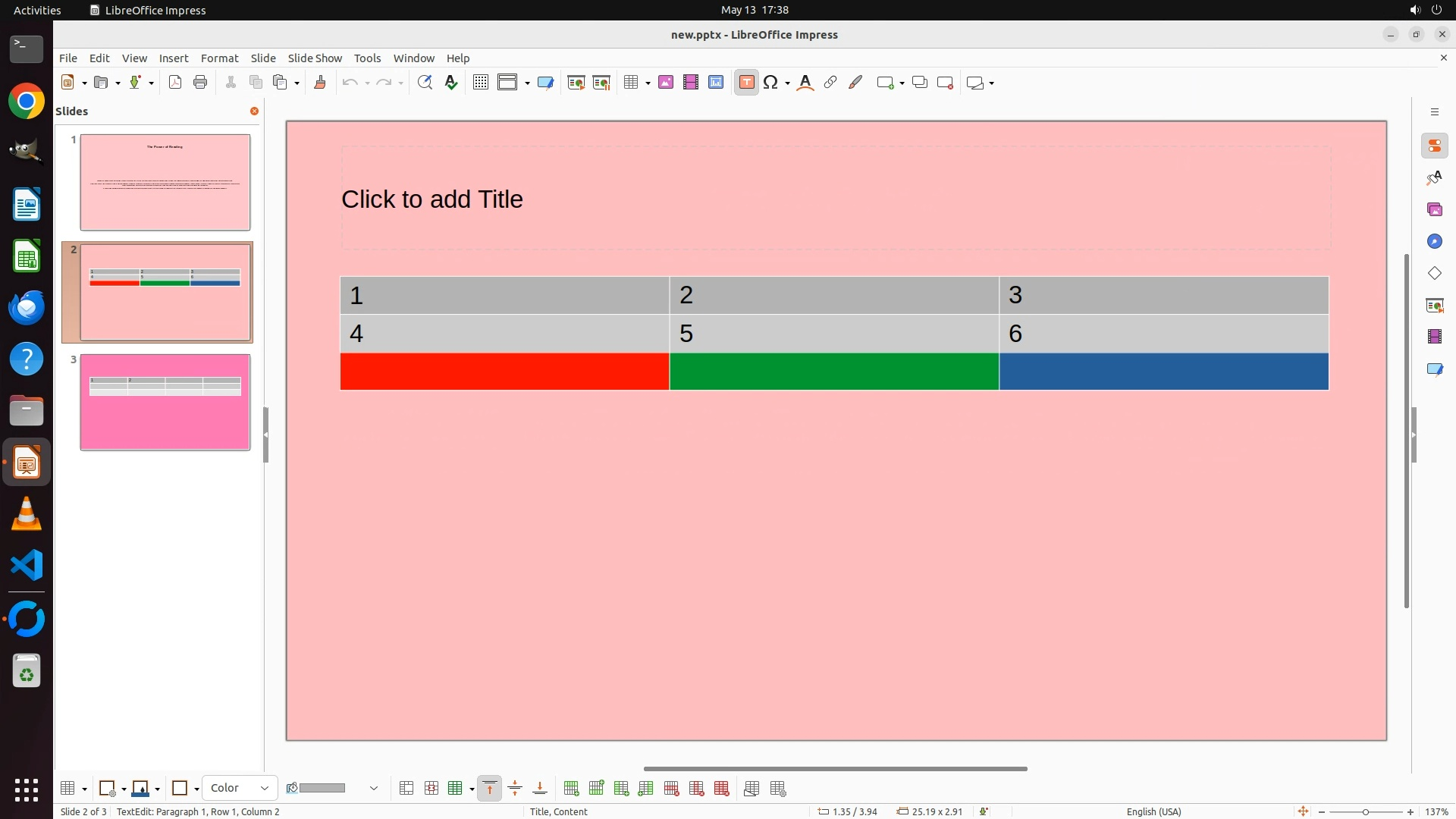Expand the Color fill style dropdown
Viewport: 1456px width, 819px height.
pos(264,789)
